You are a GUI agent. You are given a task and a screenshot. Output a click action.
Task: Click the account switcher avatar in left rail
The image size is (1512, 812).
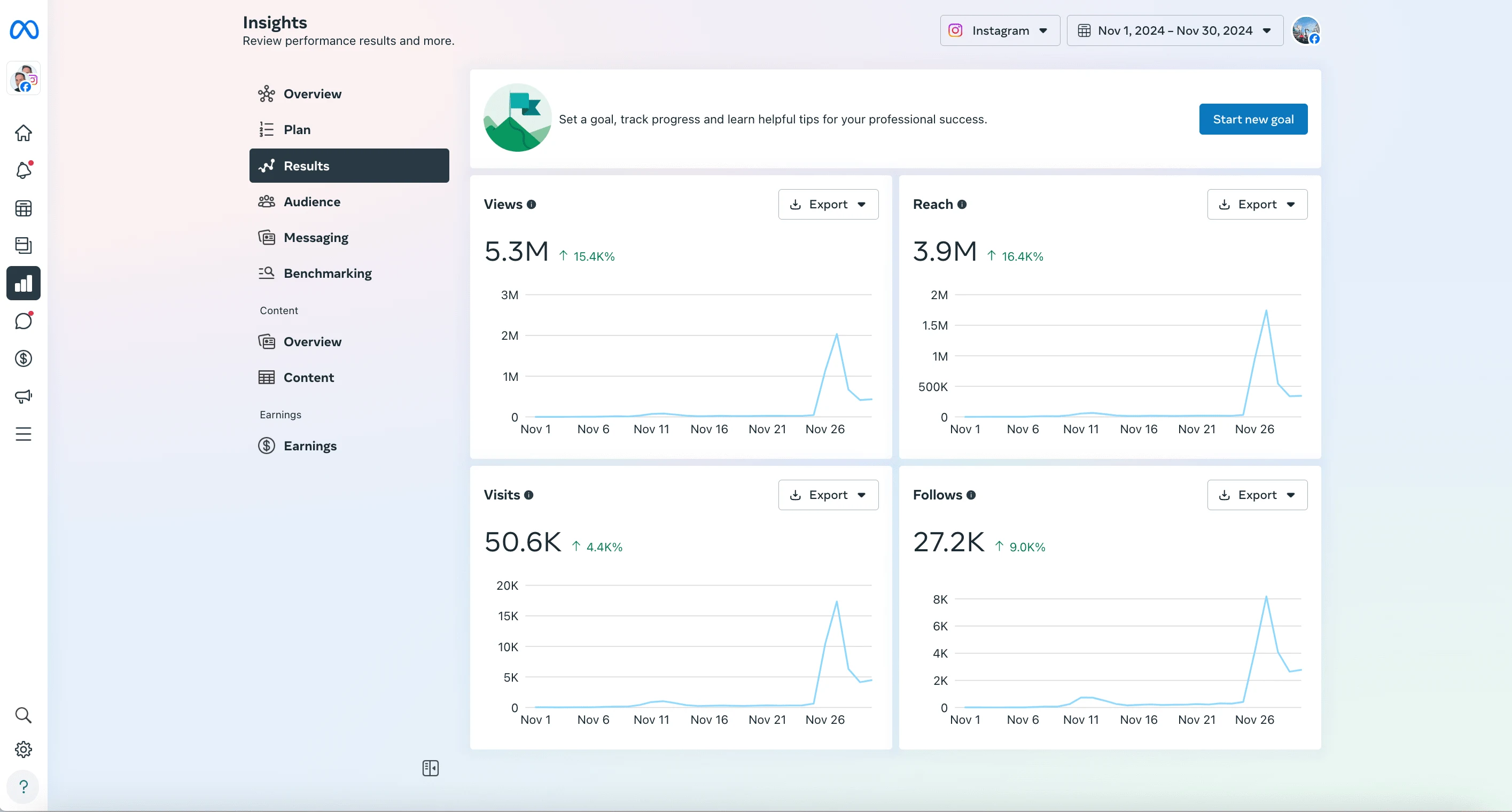pyautogui.click(x=24, y=78)
